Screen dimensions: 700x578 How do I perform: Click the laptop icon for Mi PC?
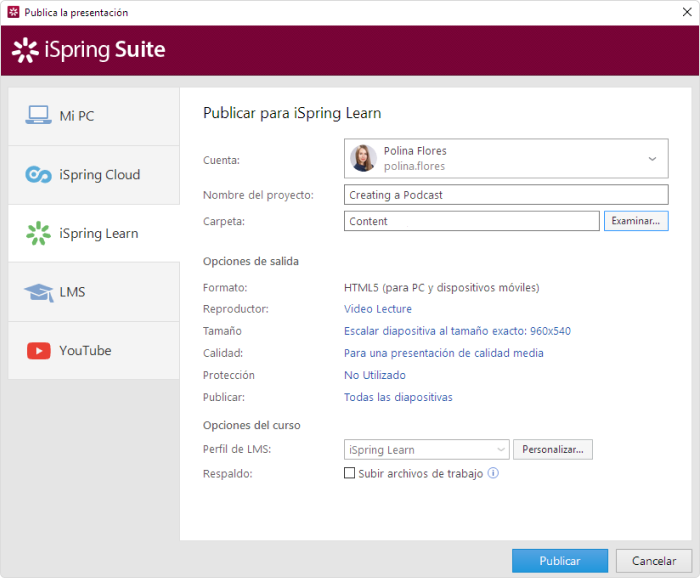(x=38, y=115)
